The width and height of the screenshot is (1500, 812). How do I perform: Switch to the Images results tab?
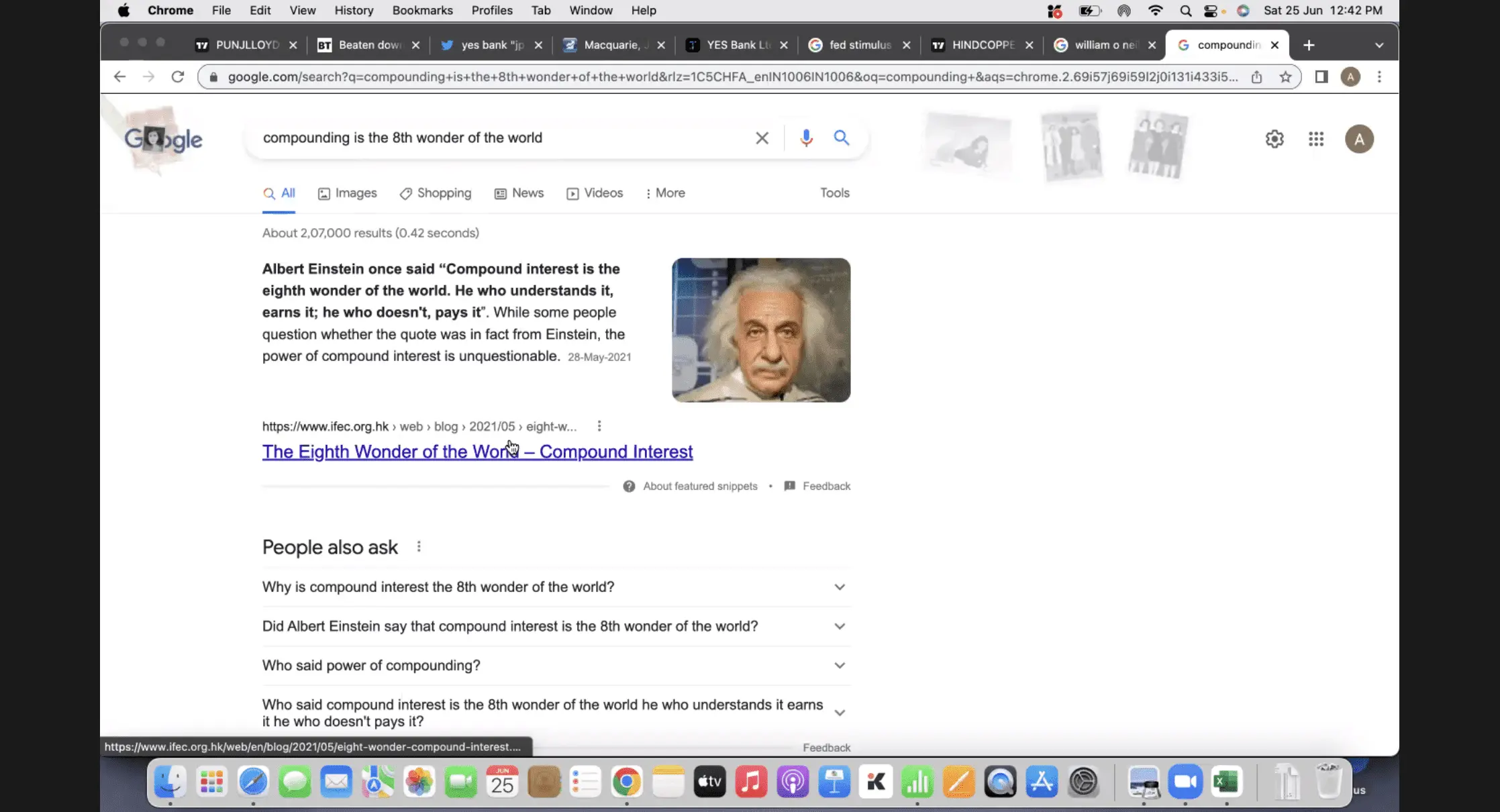point(348,193)
